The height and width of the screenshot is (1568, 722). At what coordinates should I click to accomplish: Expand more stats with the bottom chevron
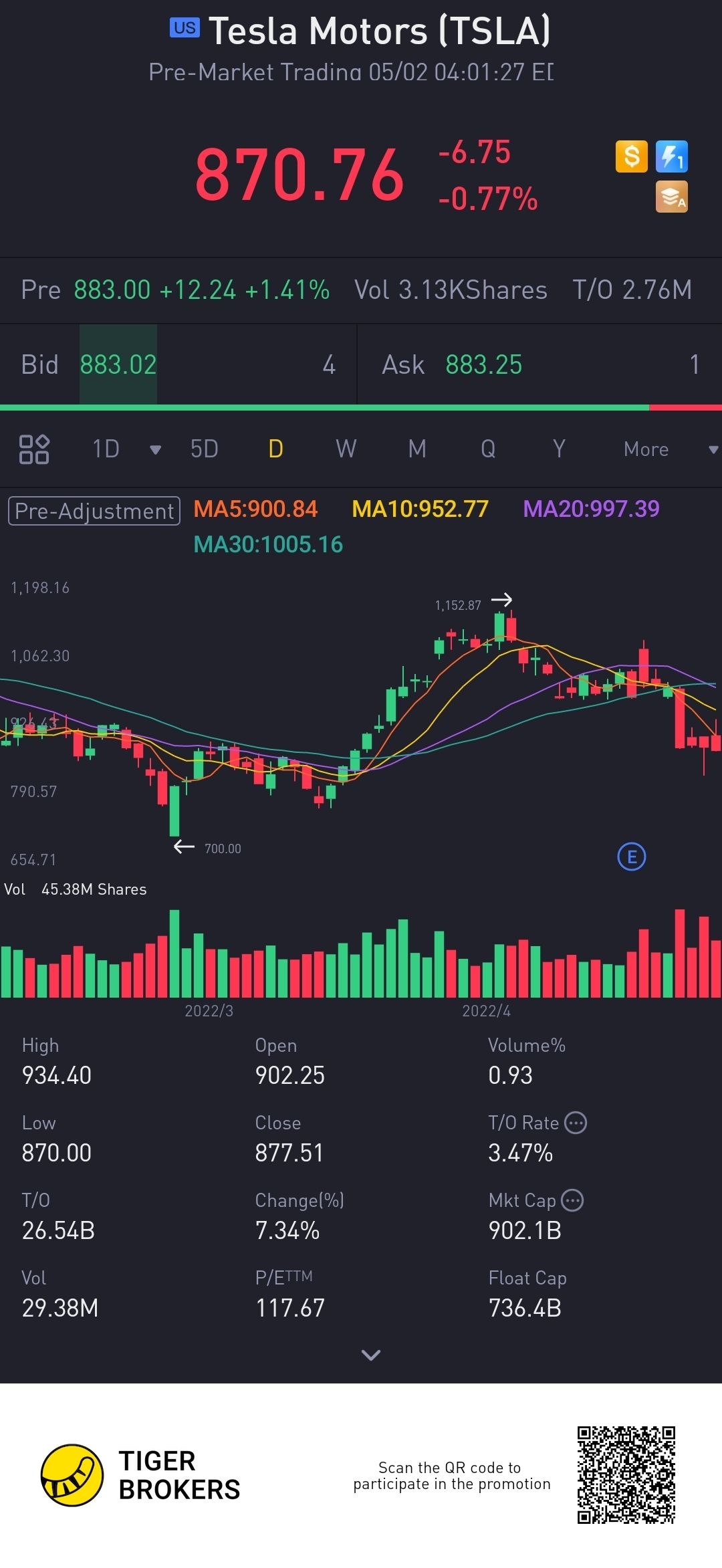(370, 1355)
